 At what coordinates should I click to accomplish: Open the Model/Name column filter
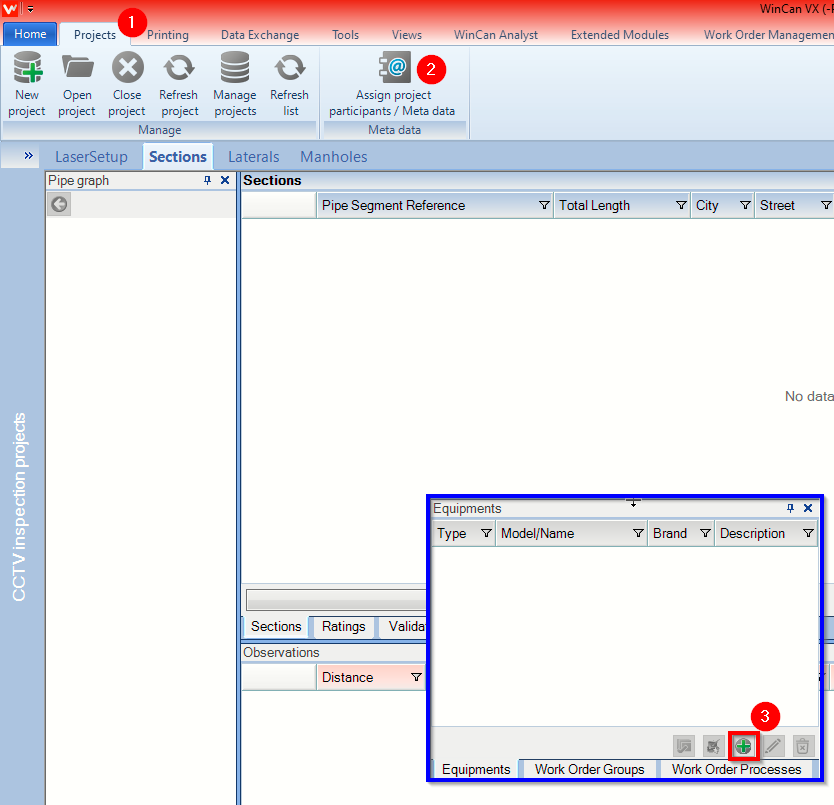638,533
